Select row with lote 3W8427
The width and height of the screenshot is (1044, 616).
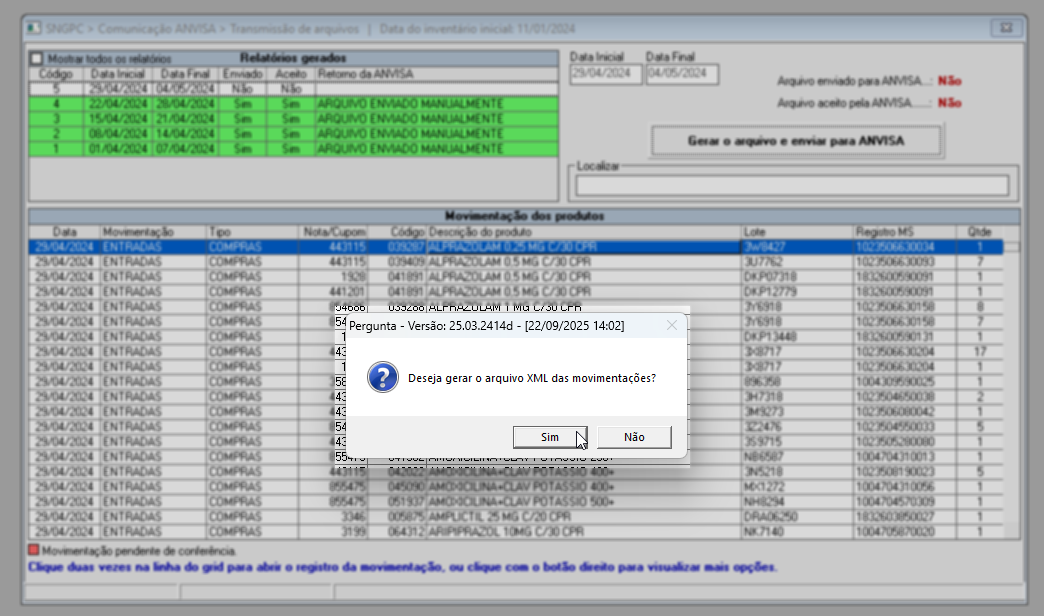(x=516, y=247)
